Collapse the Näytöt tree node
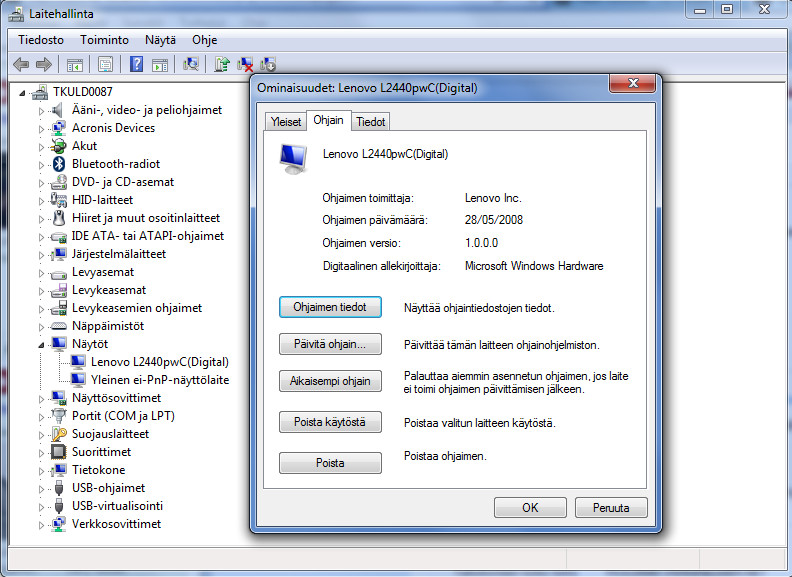The width and height of the screenshot is (792, 577). click(41, 345)
